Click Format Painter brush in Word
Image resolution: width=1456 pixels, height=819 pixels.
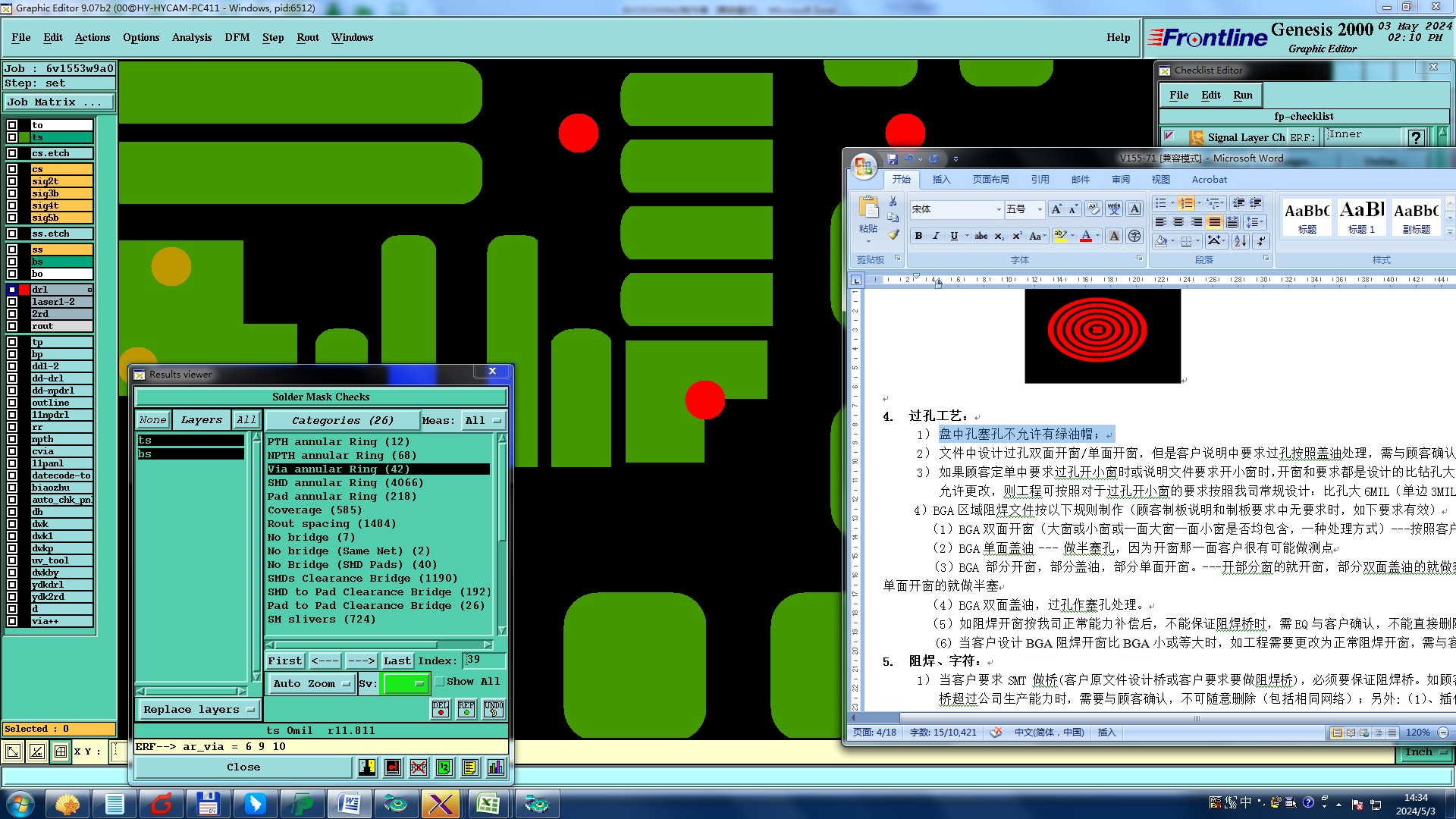pos(893,235)
